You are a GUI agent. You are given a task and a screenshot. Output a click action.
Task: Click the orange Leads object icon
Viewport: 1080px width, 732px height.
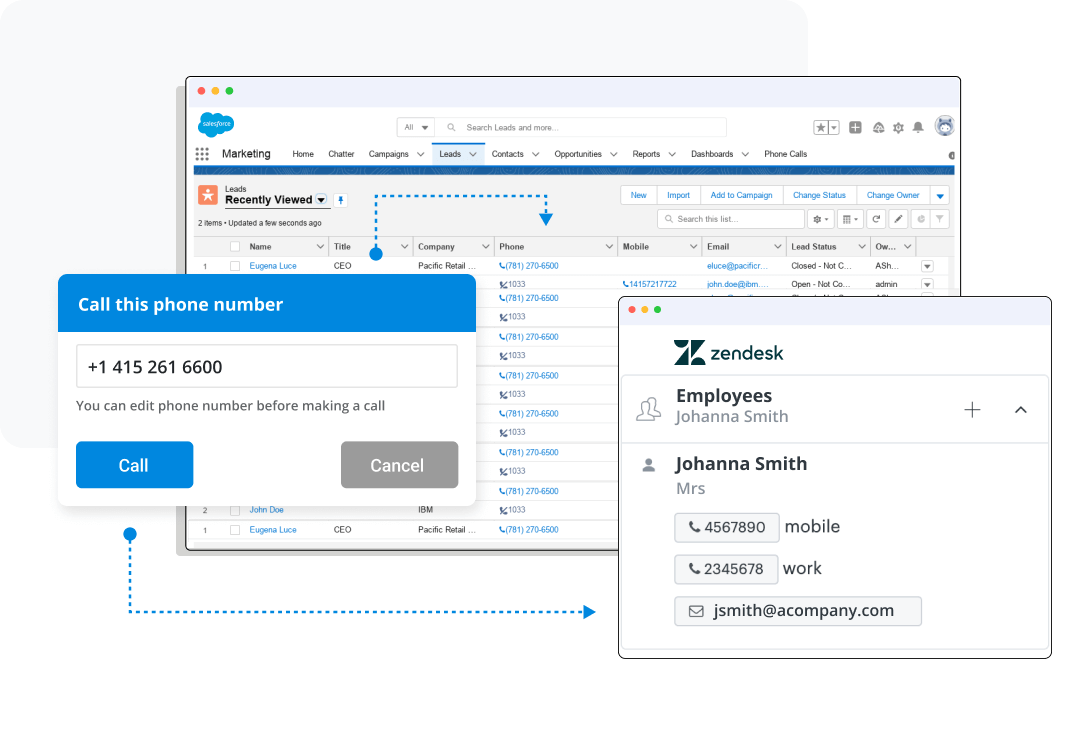coord(208,195)
